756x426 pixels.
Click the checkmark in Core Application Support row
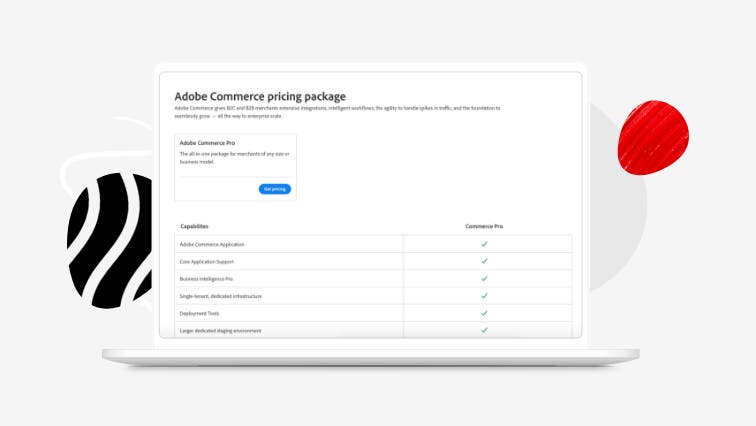[484, 261]
